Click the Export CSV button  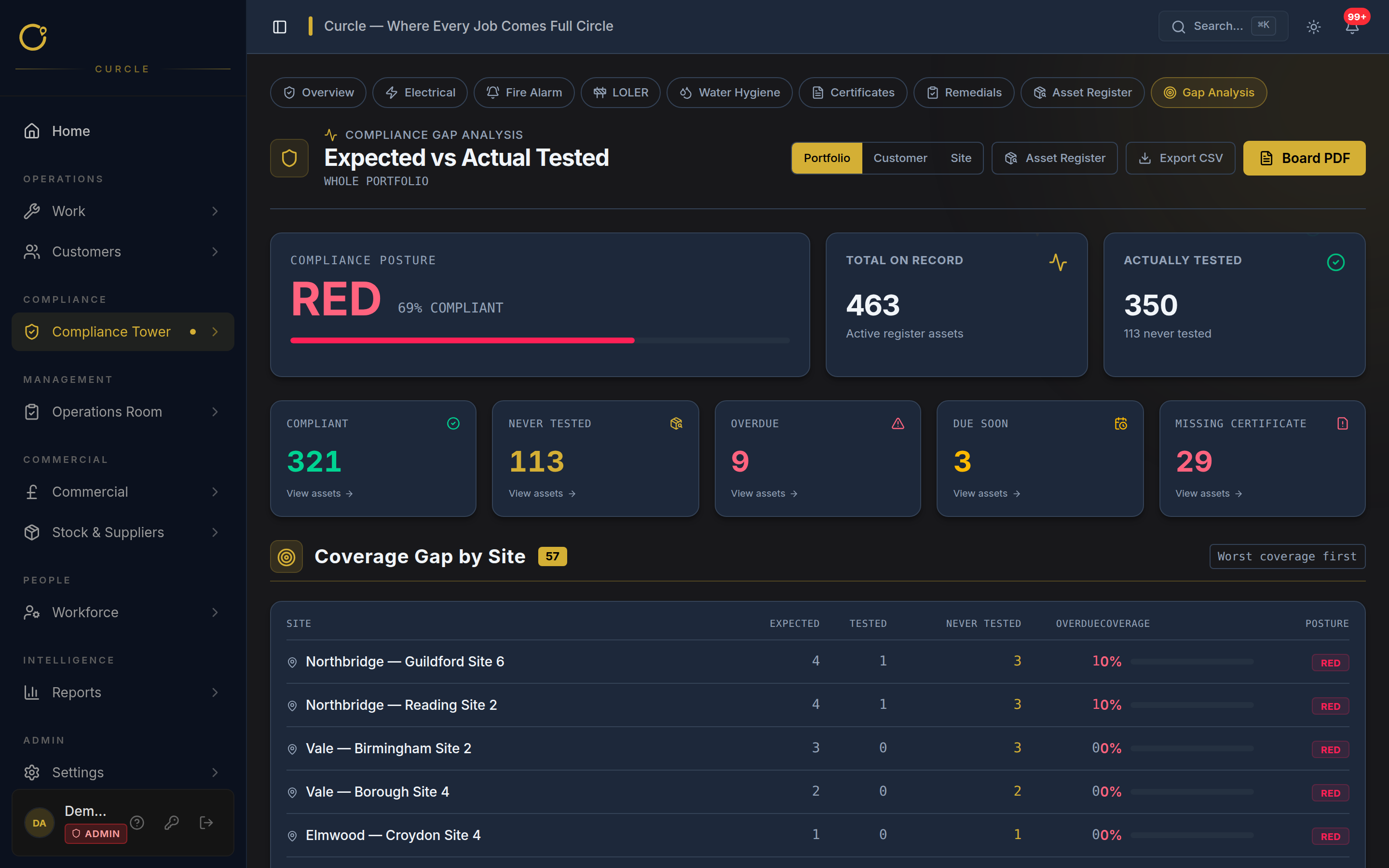click(x=1180, y=158)
